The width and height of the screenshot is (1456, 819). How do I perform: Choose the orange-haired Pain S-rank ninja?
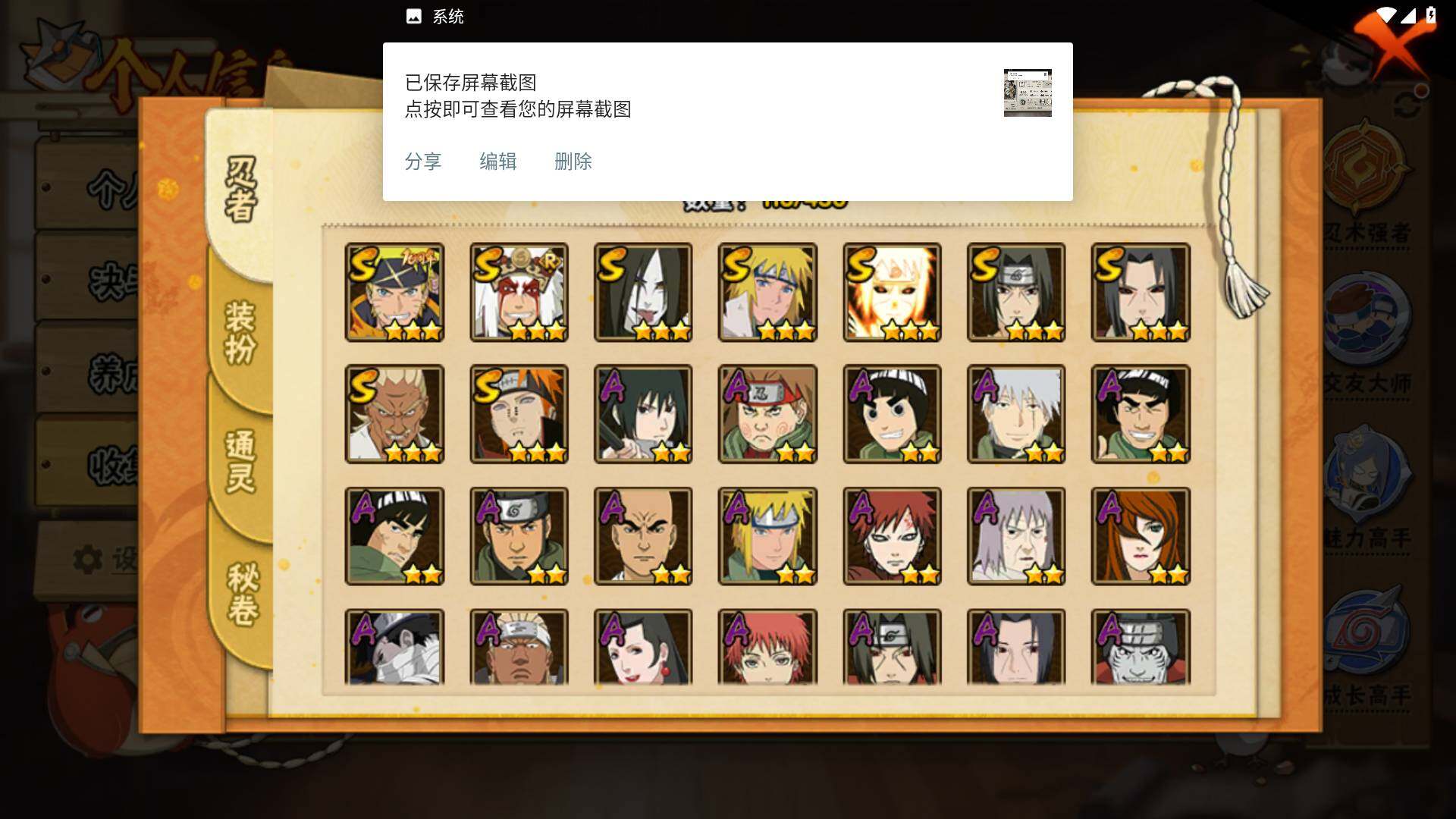pos(519,414)
